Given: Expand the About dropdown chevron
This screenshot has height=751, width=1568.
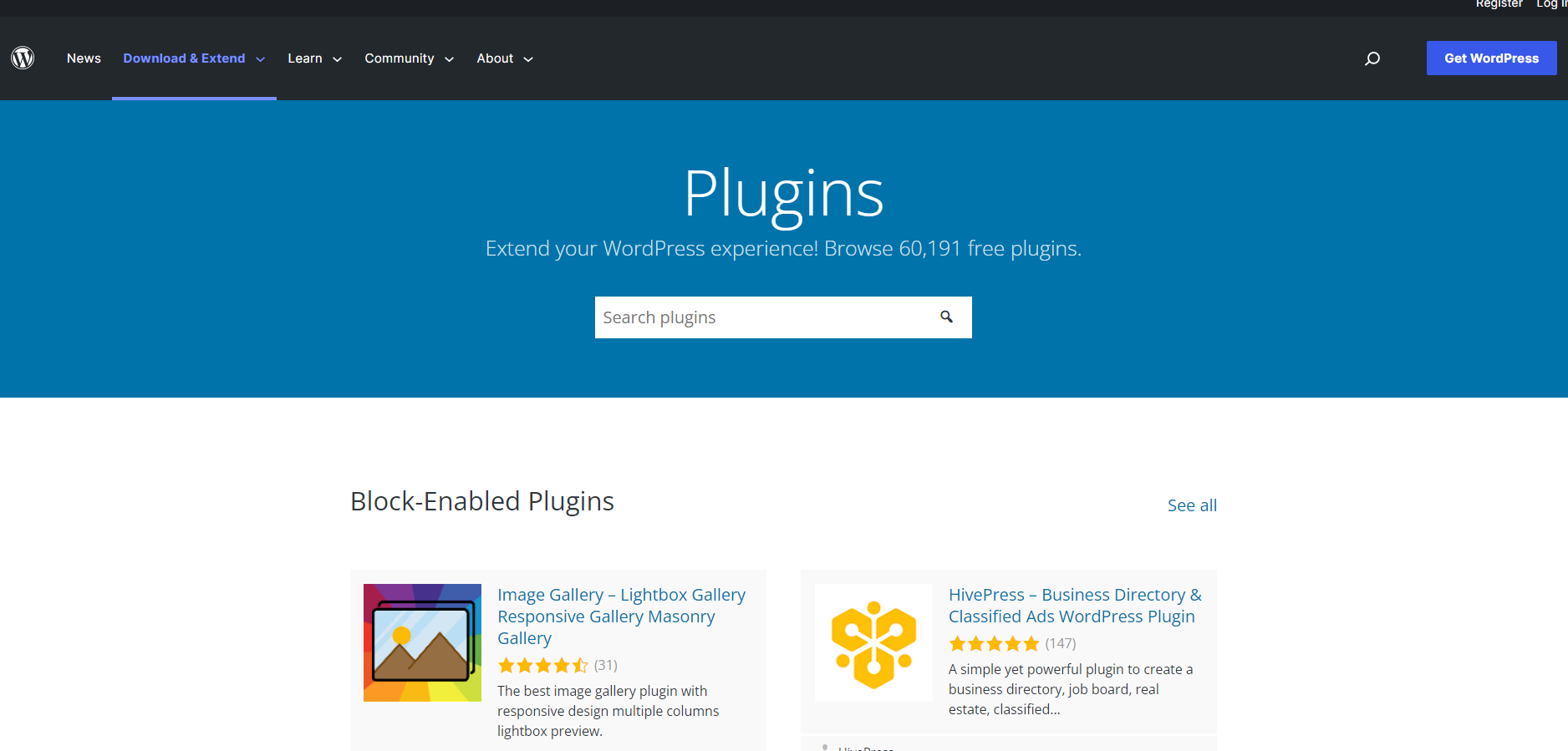Looking at the screenshot, I should (x=528, y=59).
